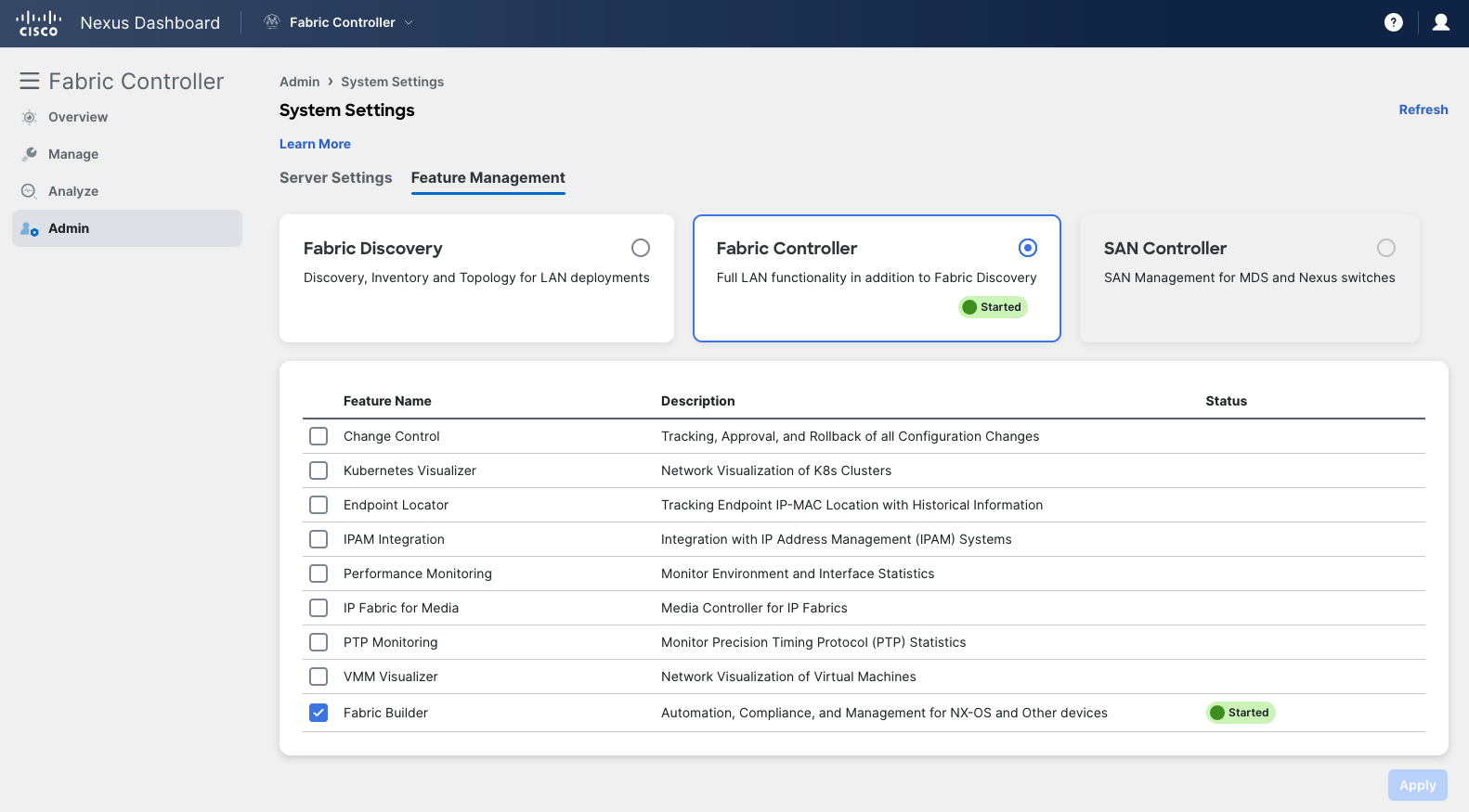1469x812 pixels.
Task: Toggle the hamburger navigation menu
Action: click(30, 81)
